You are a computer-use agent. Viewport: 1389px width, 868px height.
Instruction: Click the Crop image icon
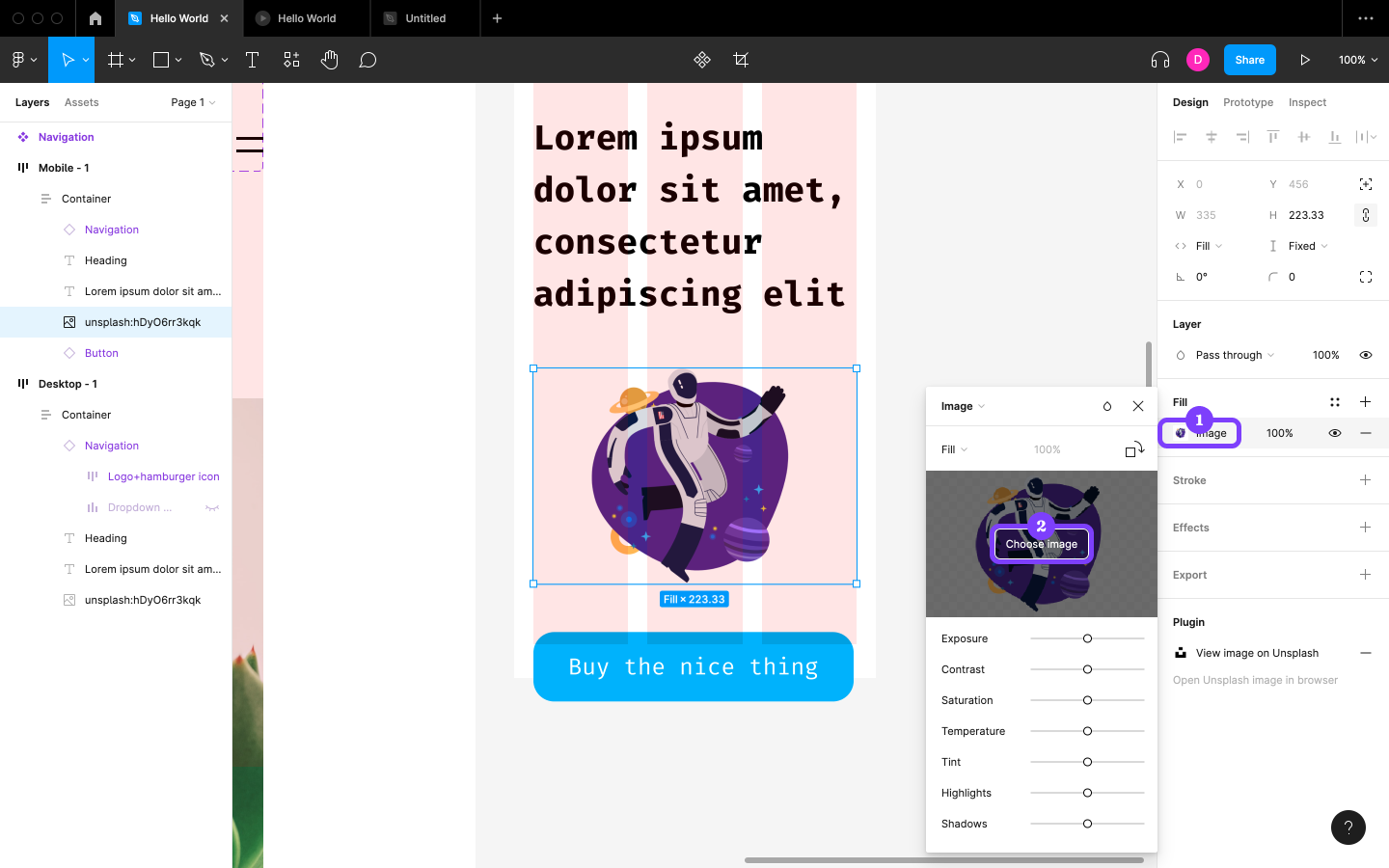(741, 60)
